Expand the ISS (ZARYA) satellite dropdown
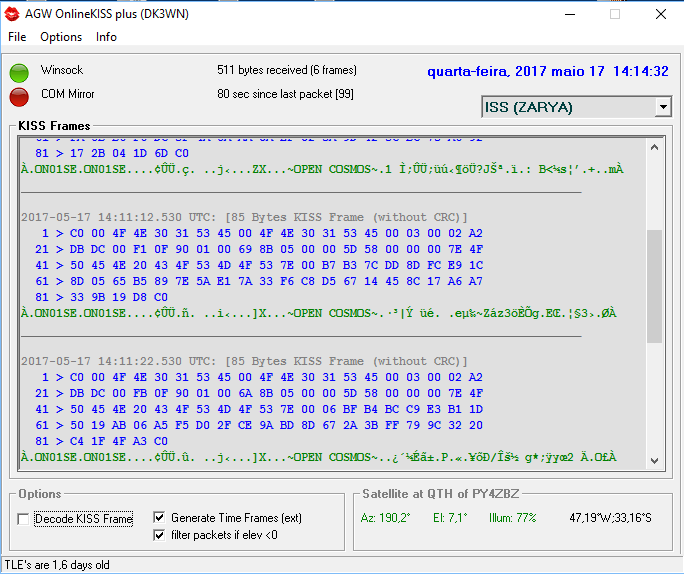The height and width of the screenshot is (574, 684). [663, 107]
